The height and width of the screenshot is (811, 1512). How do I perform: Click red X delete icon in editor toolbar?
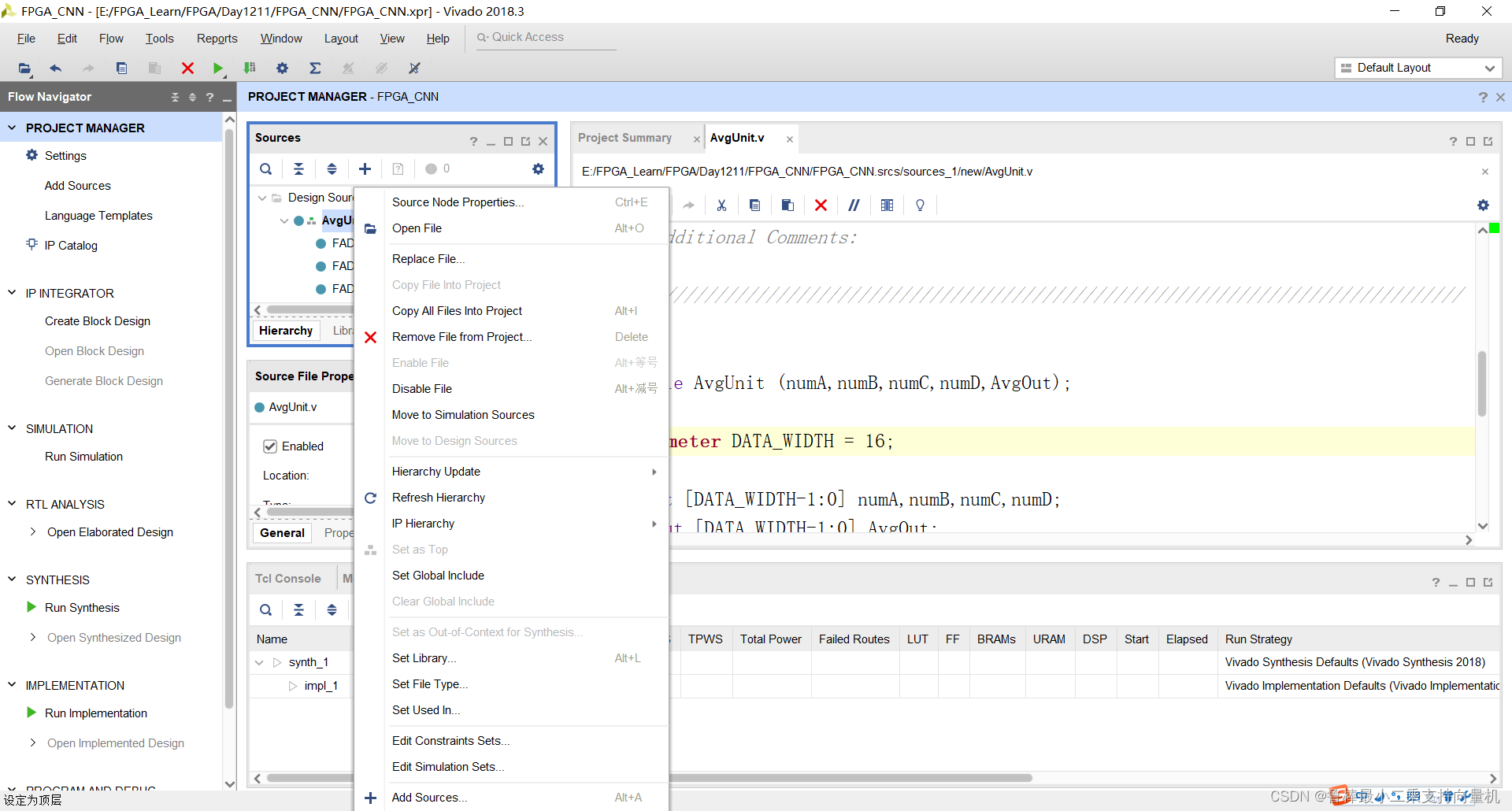[821, 206]
